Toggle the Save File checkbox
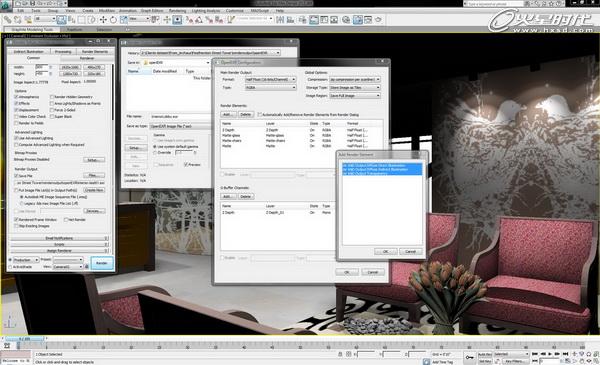Viewport: 600px width, 365px height. [x=16, y=176]
